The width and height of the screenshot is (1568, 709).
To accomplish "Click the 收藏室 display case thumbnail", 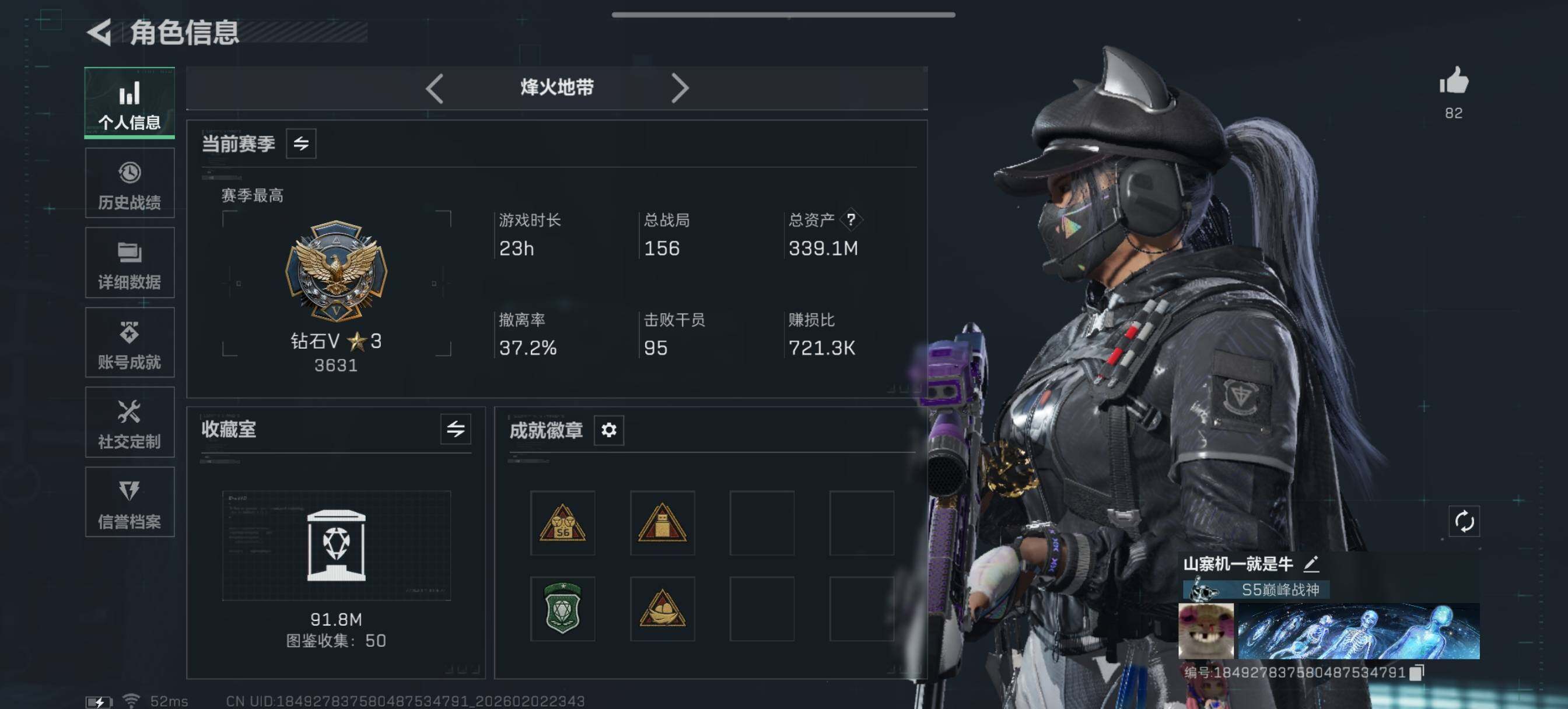I will pos(337,546).
